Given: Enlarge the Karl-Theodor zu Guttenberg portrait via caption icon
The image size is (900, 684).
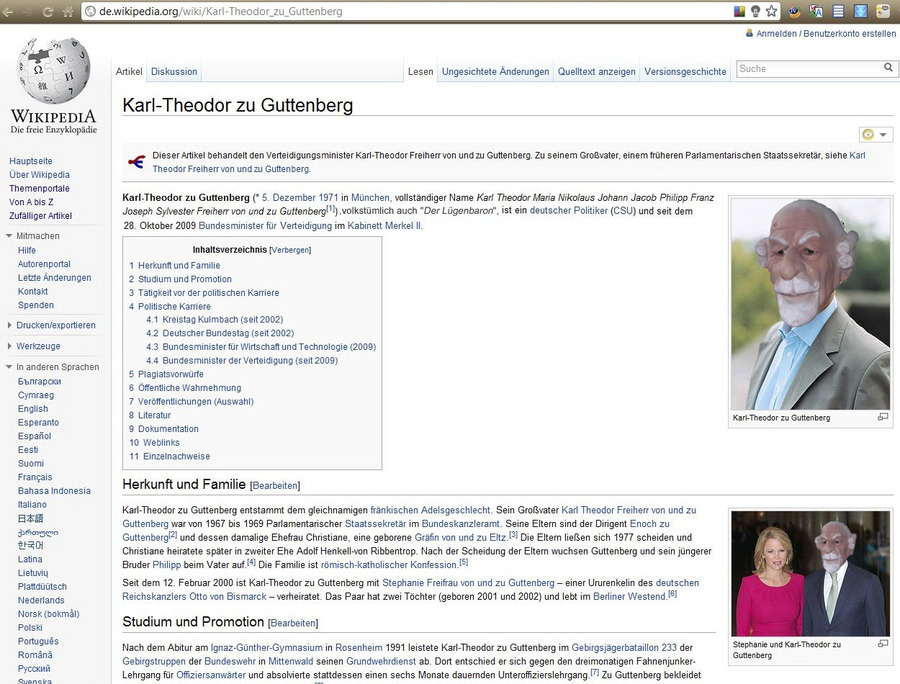Looking at the screenshot, I should point(883,417).
